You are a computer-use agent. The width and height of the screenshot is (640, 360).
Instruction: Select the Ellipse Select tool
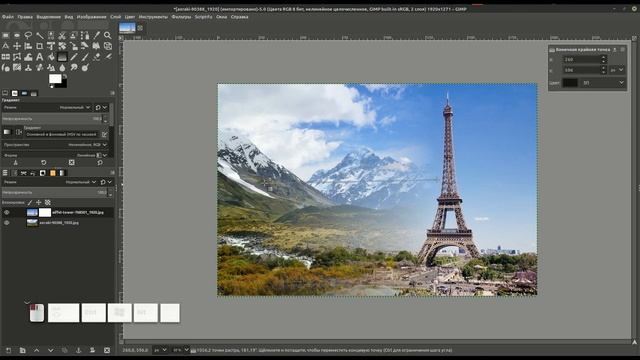[17, 36]
